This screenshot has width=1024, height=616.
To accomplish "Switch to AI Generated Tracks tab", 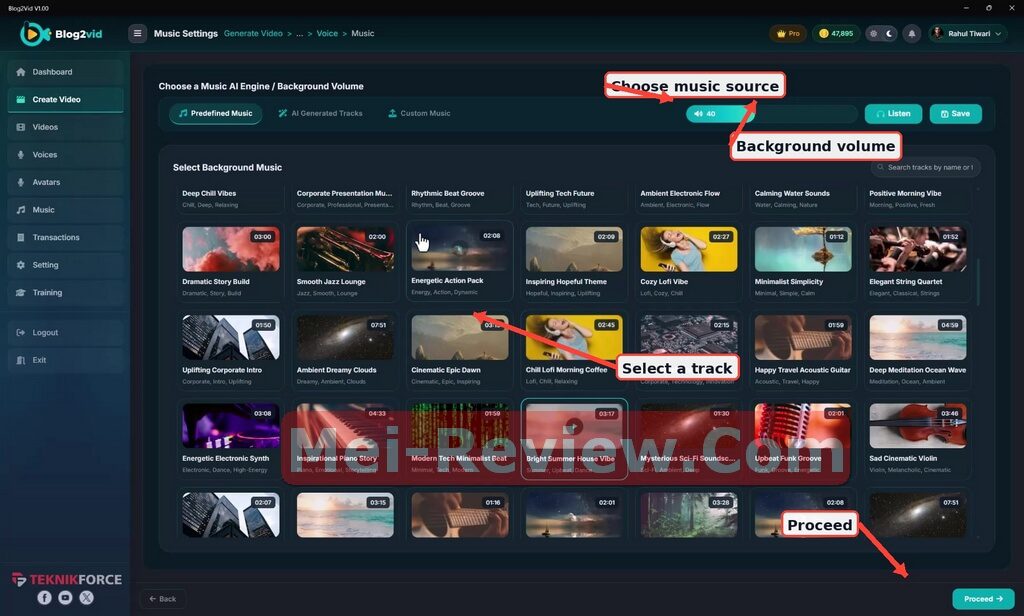I will (320, 114).
